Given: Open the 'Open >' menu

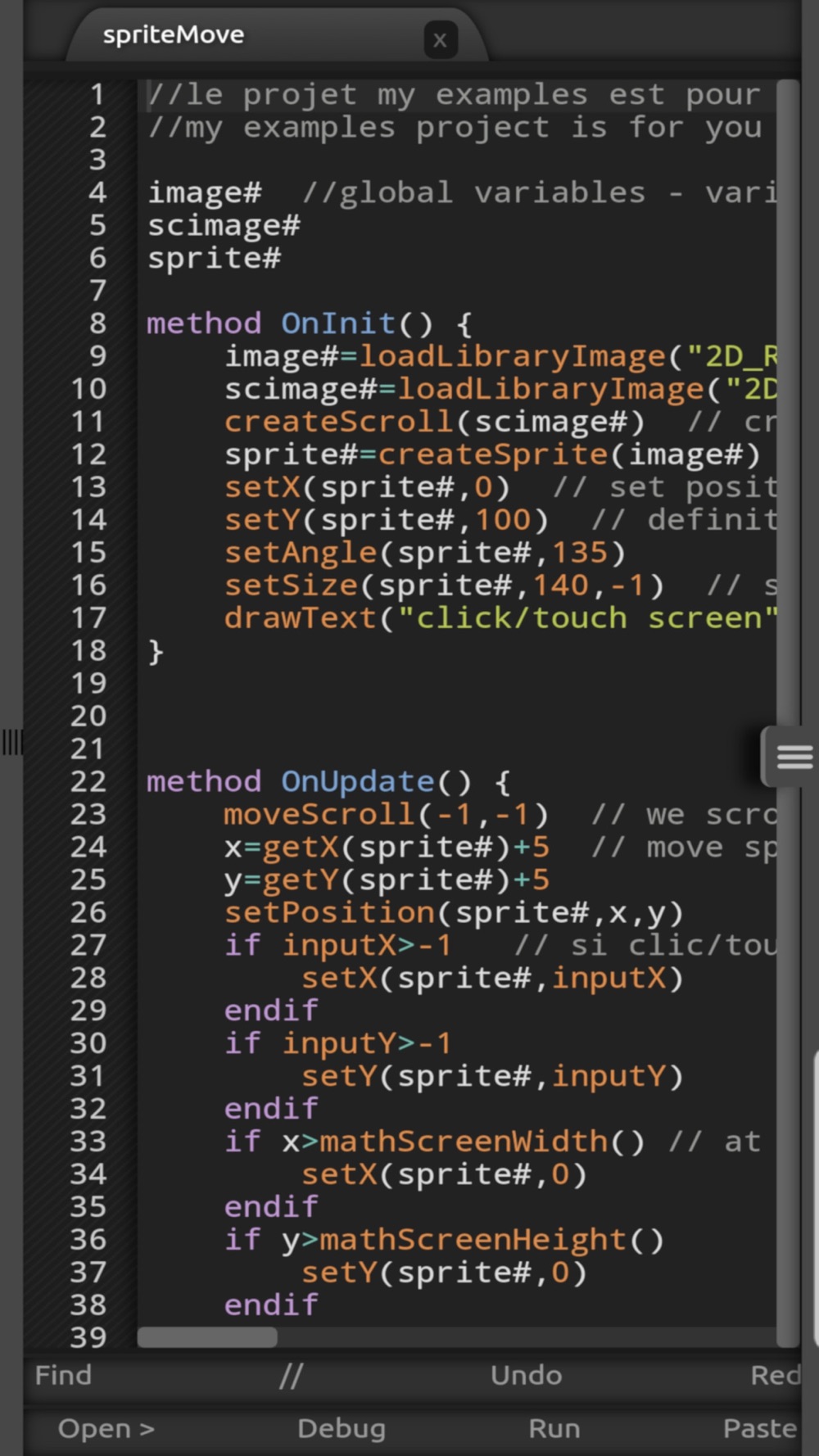Looking at the screenshot, I should tap(106, 1429).
